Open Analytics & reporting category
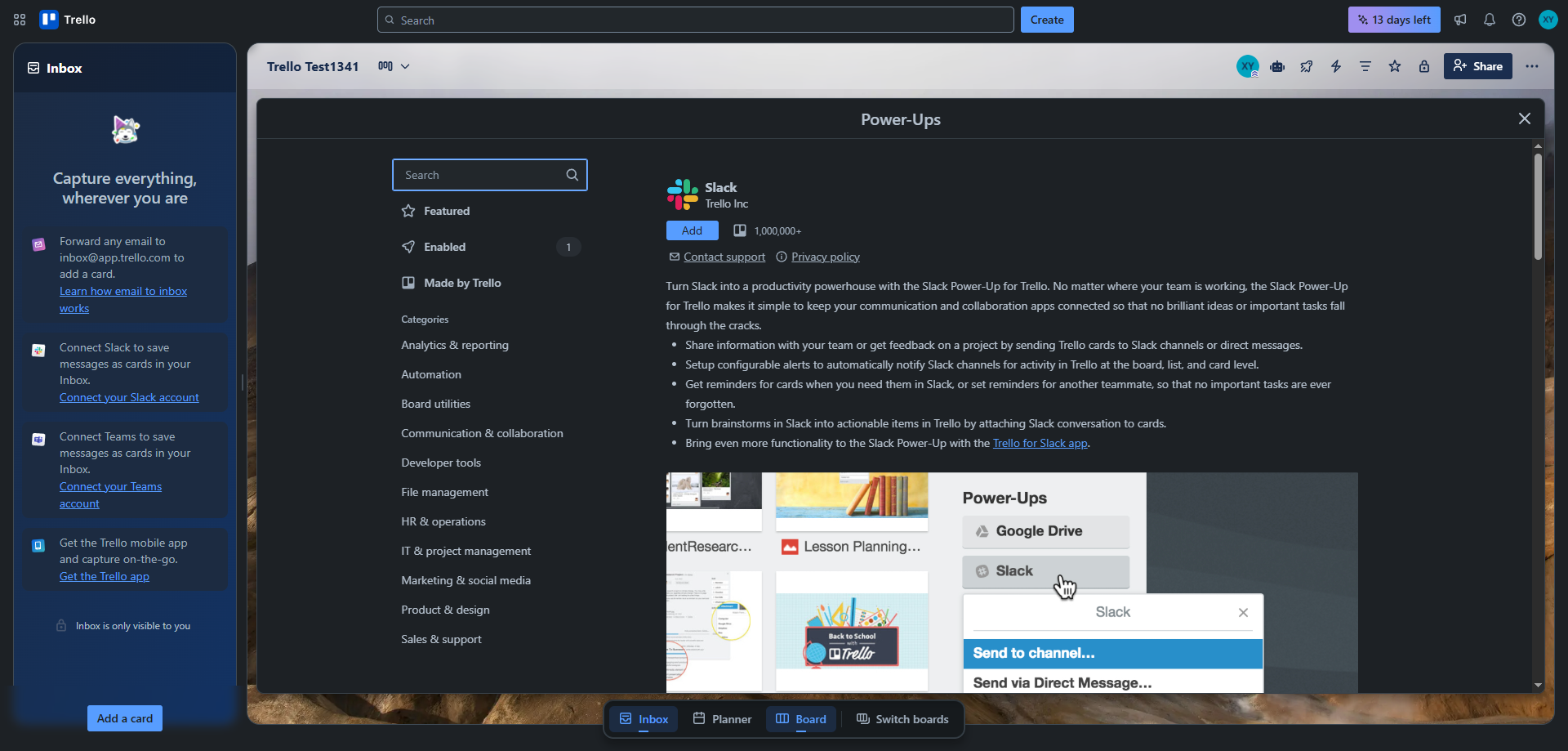The image size is (1568, 751). [x=455, y=345]
